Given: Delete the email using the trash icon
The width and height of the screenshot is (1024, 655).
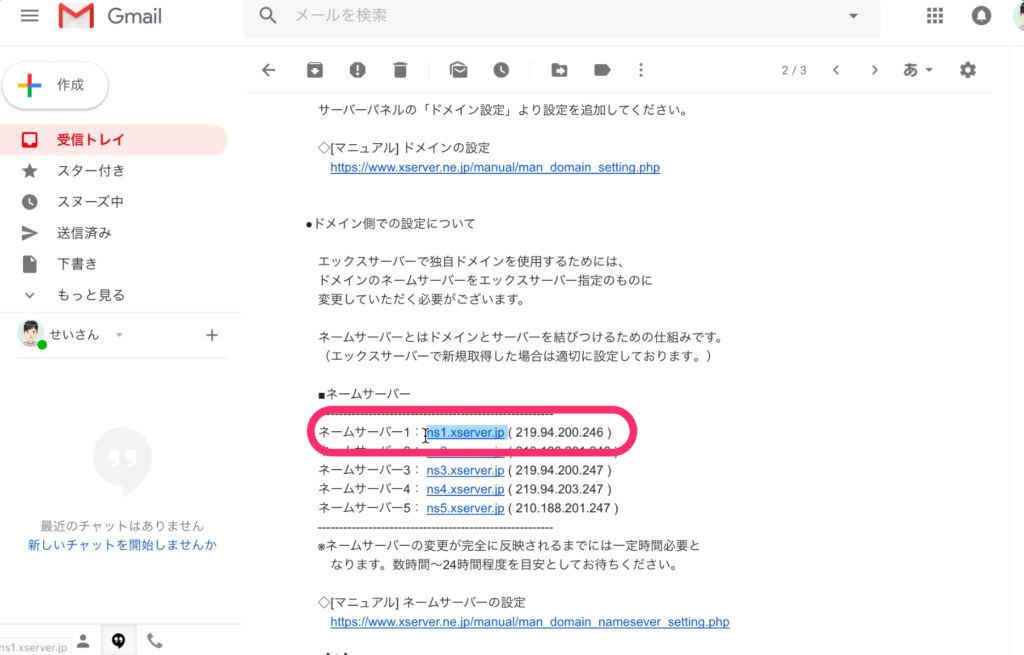Looking at the screenshot, I should 400,70.
